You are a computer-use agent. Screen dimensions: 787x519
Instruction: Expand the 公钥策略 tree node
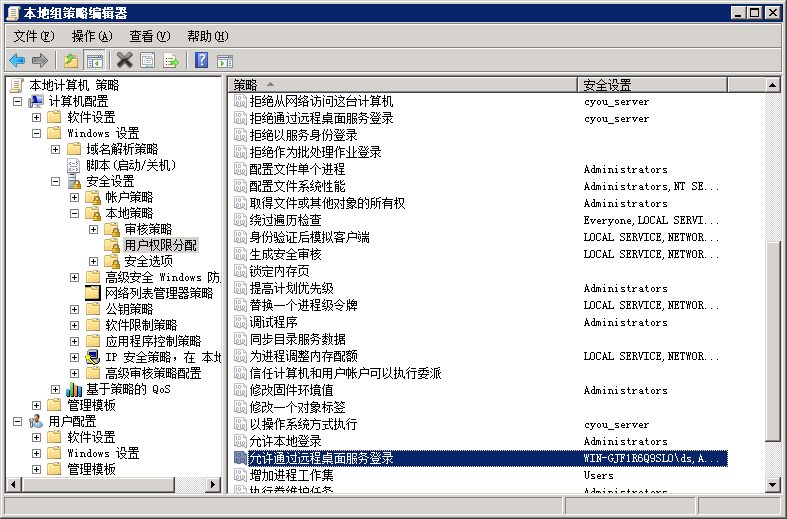pyautogui.click(x=75, y=309)
